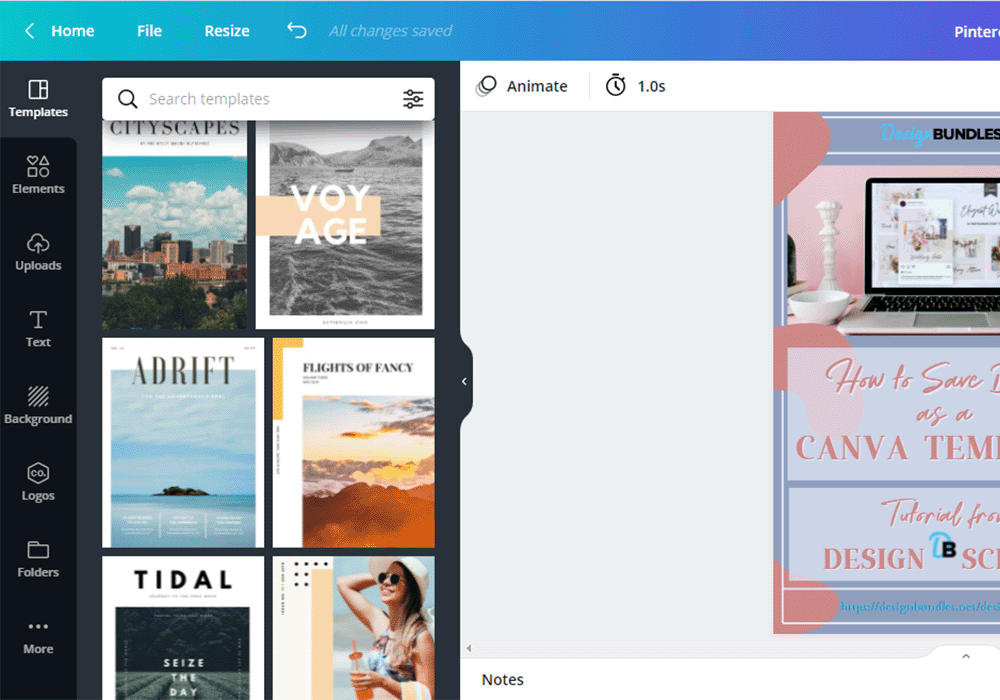Select the beach woman template thumbnail
Viewport: 1000px width, 700px height.
coord(354,628)
